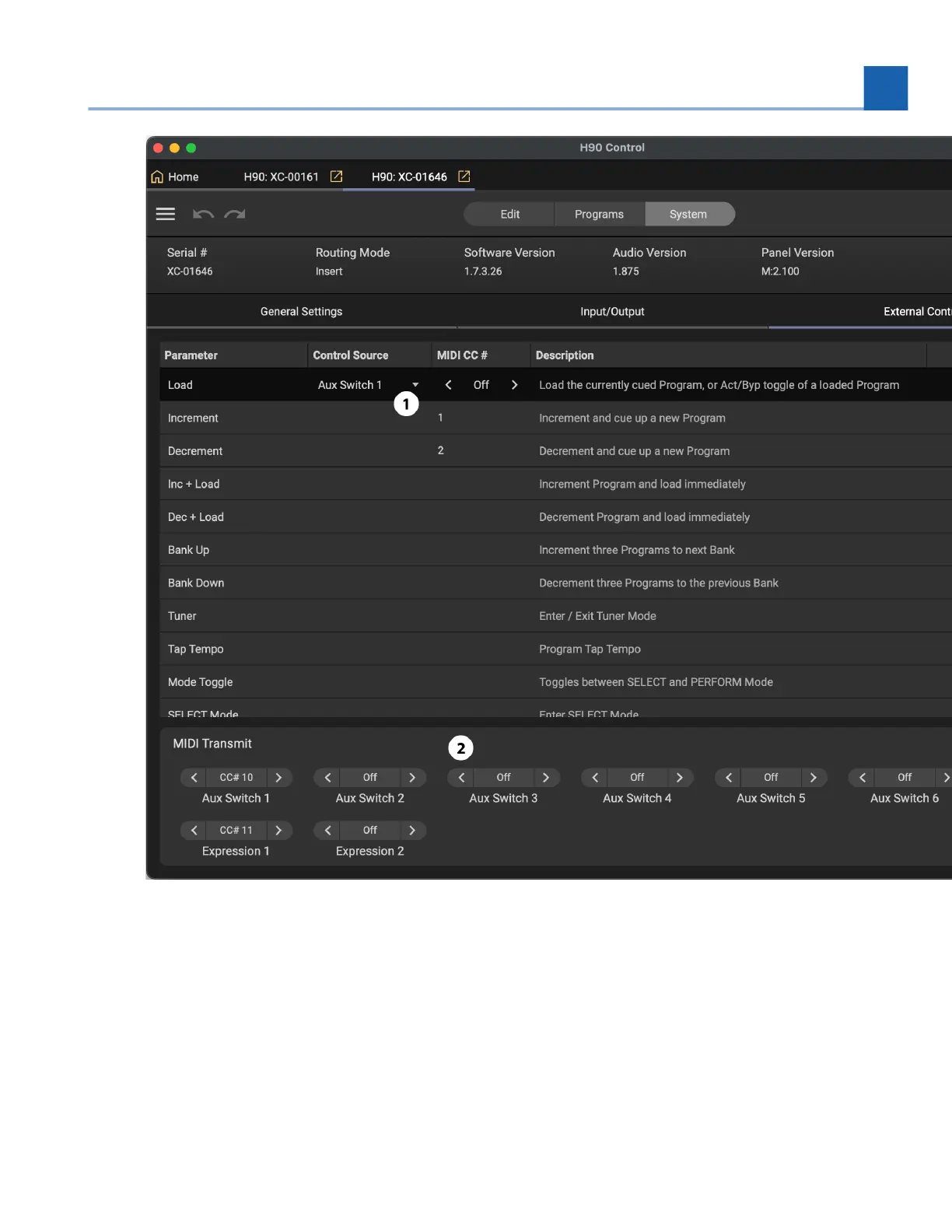Click the redo arrow icon
The image size is (952, 1232).
click(235, 214)
